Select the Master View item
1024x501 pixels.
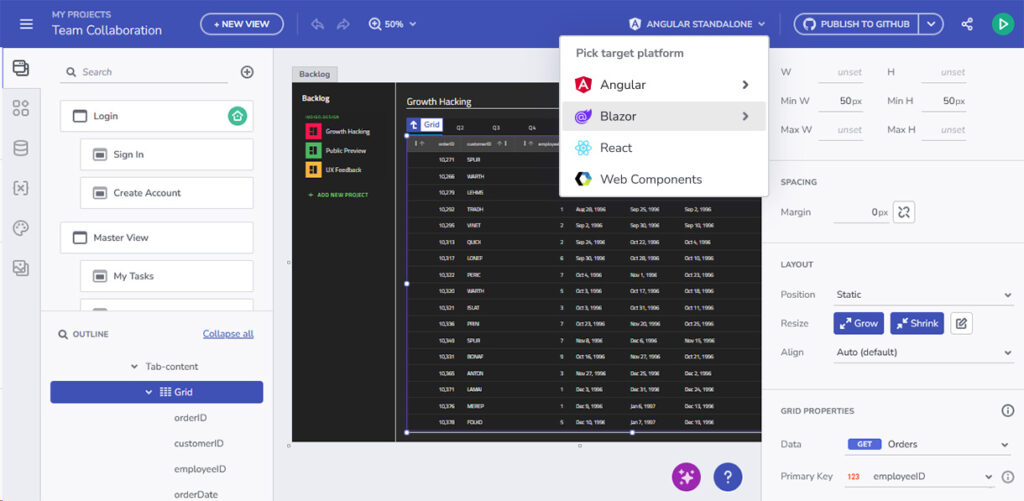coord(157,238)
